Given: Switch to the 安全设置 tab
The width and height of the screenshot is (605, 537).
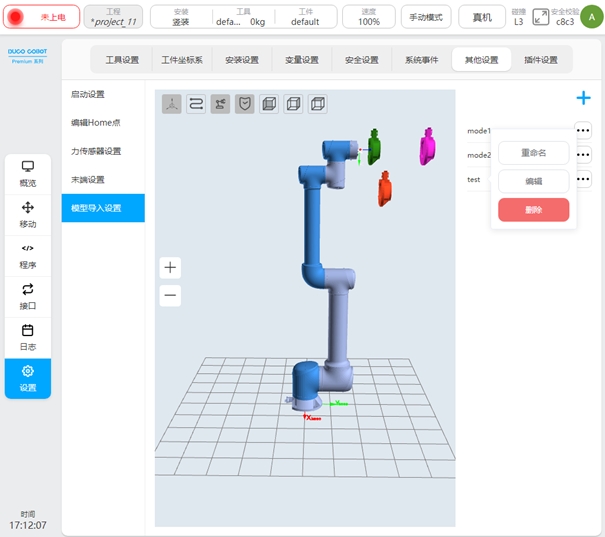Looking at the screenshot, I should tap(362, 60).
